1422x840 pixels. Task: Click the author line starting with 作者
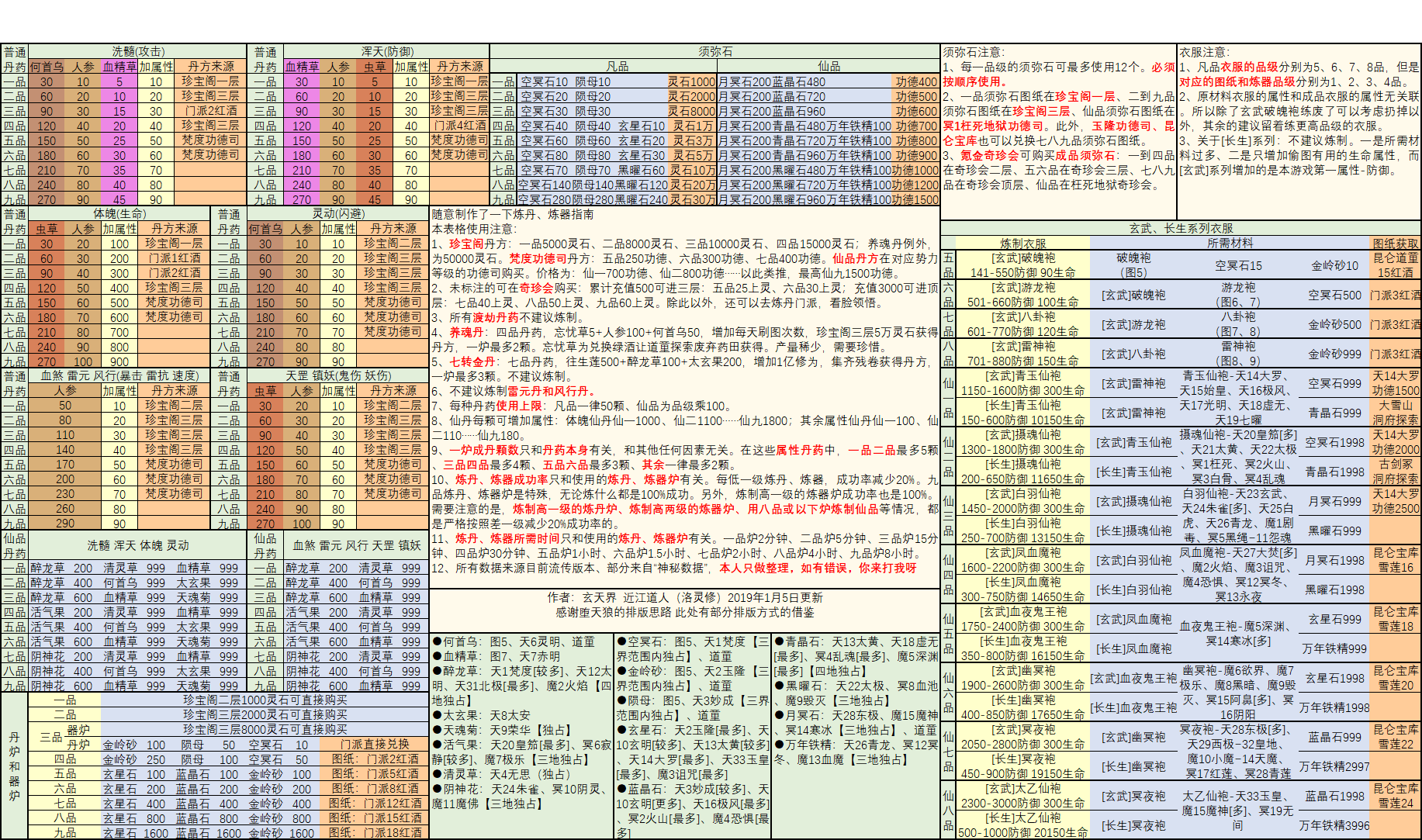click(x=684, y=597)
